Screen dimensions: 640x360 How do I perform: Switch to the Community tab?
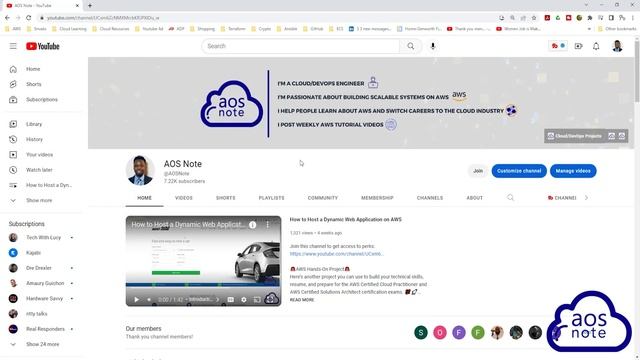(323, 198)
